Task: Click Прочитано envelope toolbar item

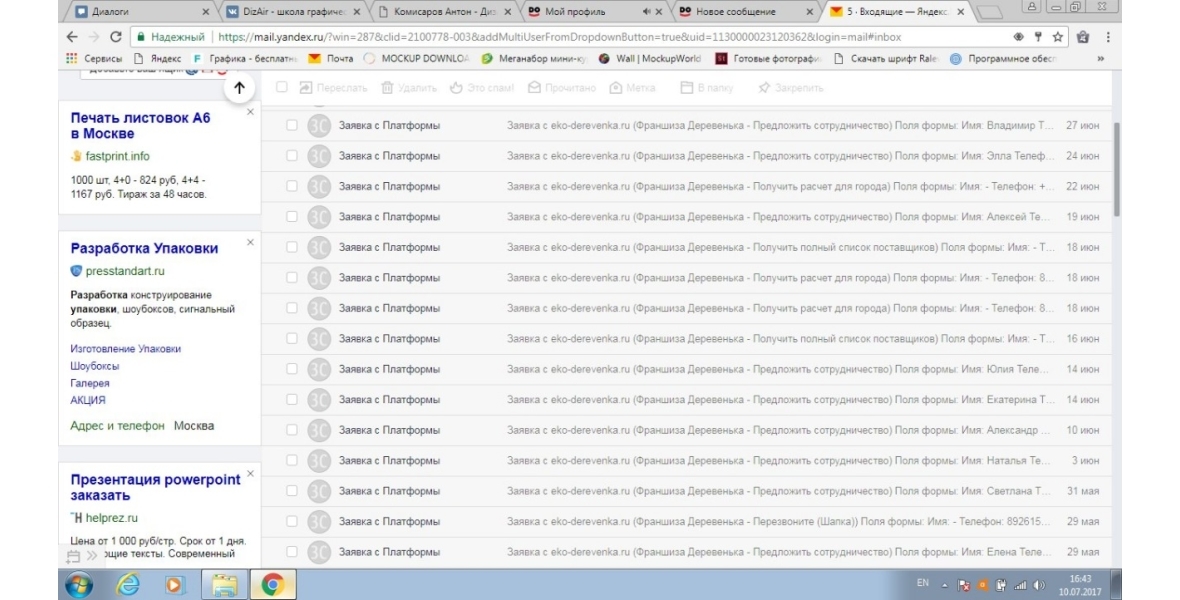Action: tap(561, 88)
